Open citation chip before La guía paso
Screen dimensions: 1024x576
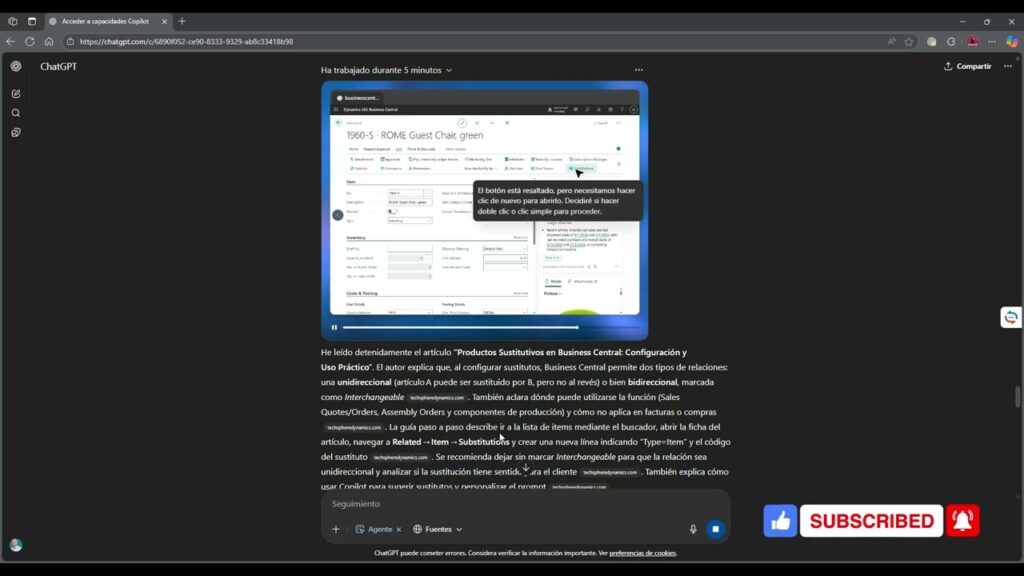(x=354, y=428)
